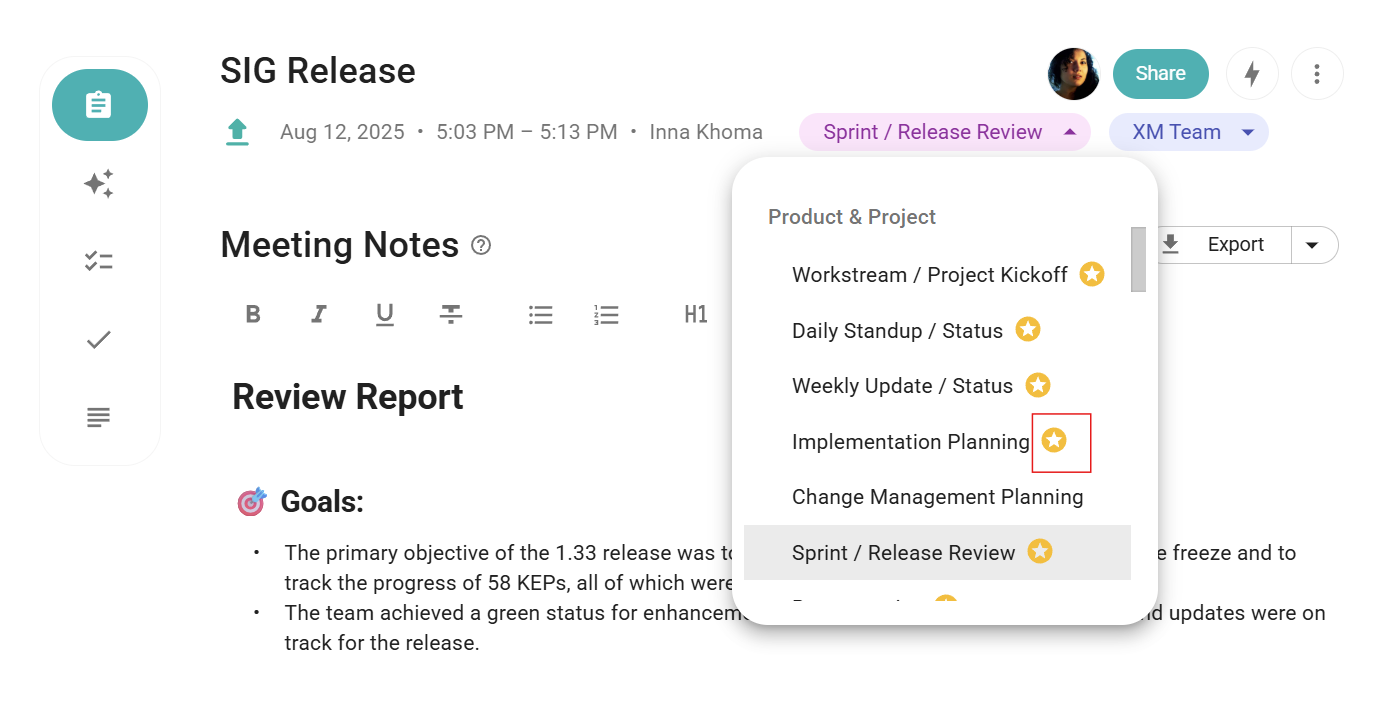Viewport: 1399px width, 712px height.
Task: Choose Weekly Update / Status from list
Action: pos(902,386)
